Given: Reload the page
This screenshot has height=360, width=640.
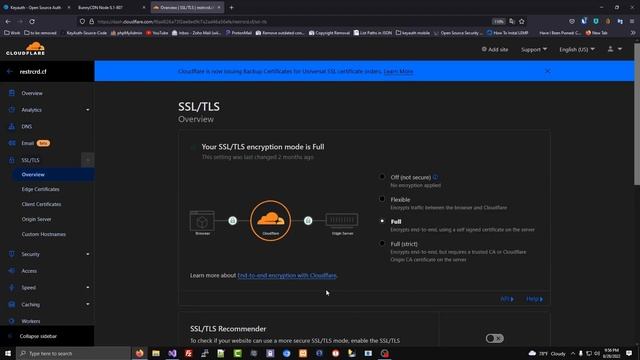Looking at the screenshot, I should [x=32, y=21].
